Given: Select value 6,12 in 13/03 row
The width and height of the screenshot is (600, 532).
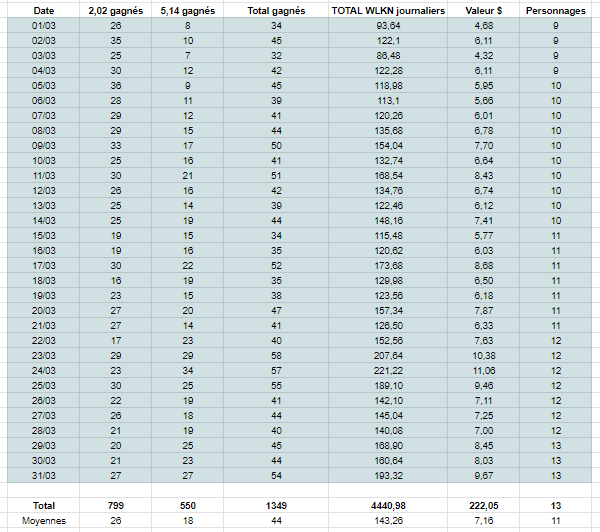Looking at the screenshot, I should (x=484, y=206).
